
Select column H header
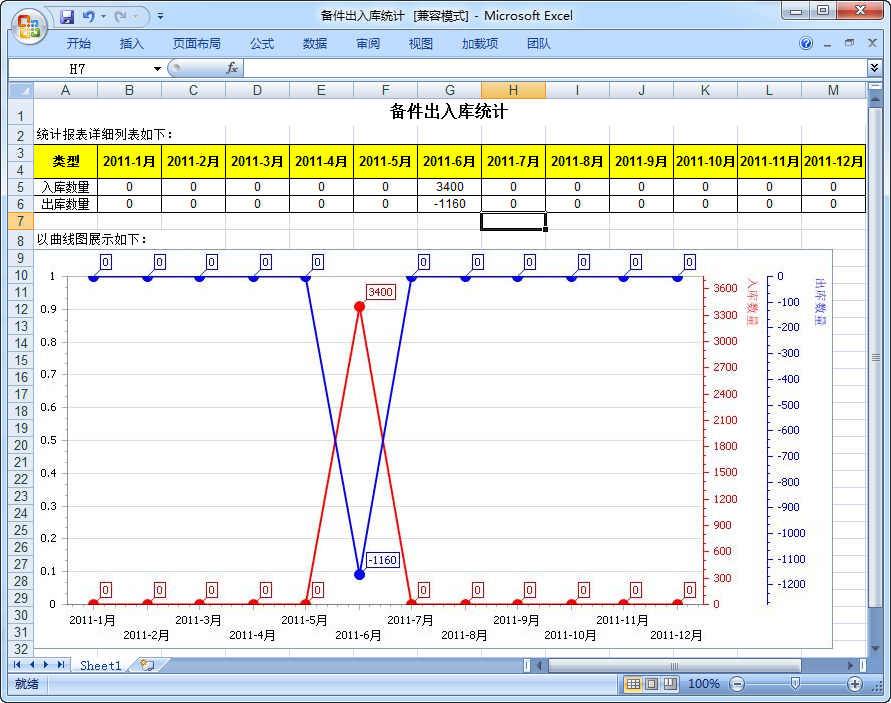coord(513,90)
